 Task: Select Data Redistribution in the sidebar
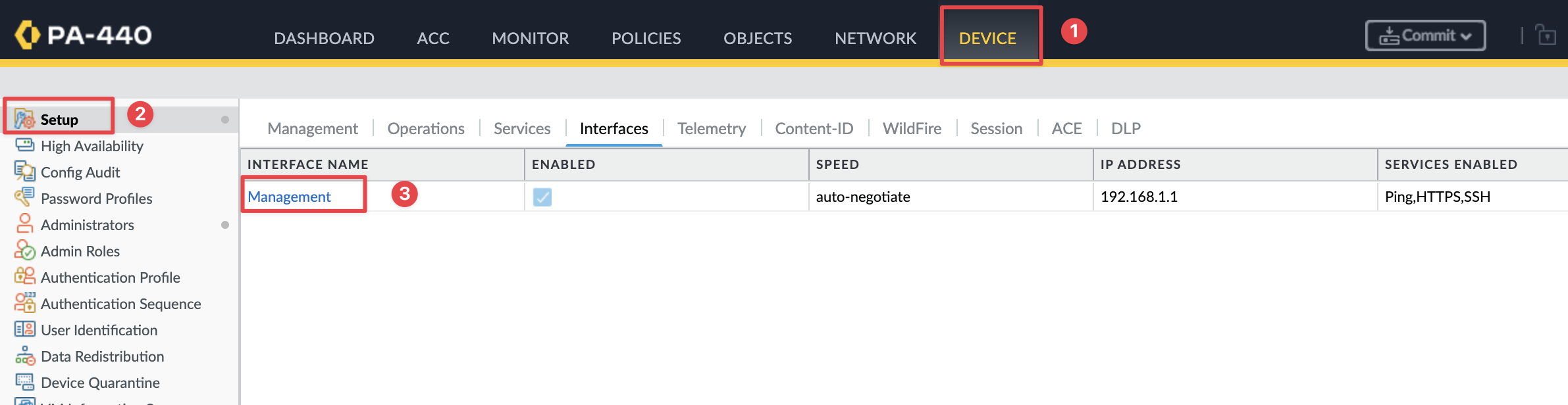pos(103,356)
